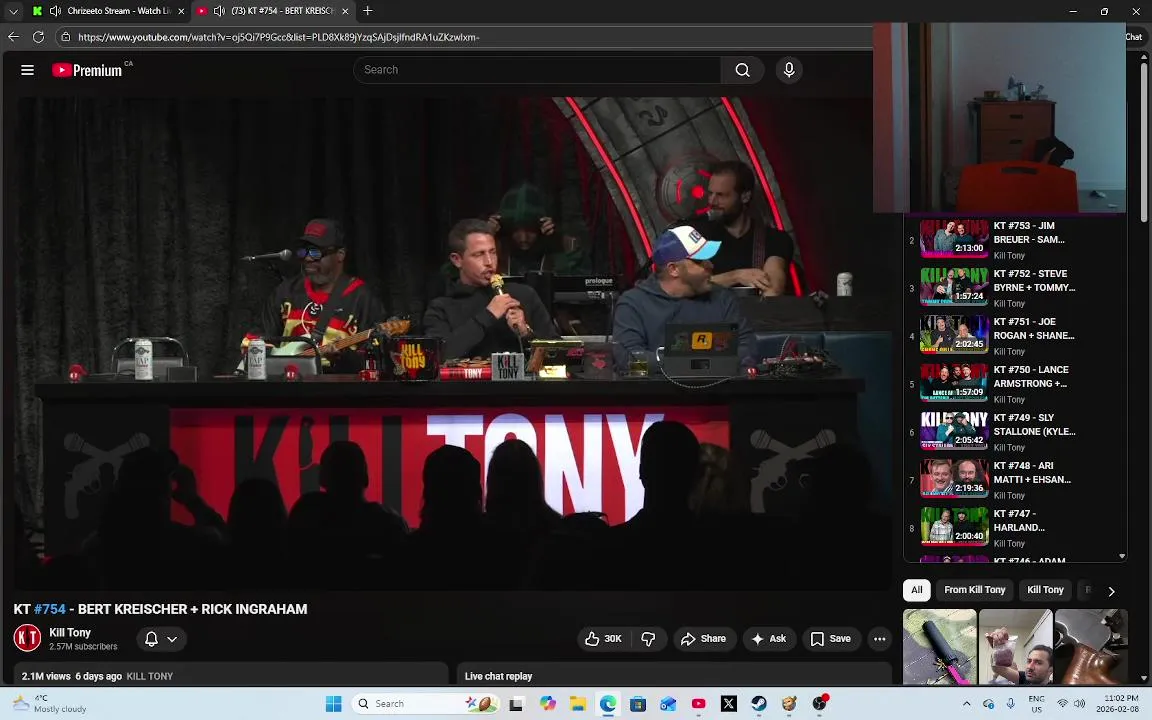The image size is (1152, 720).
Task: Share the KT #754 video
Action: pos(704,638)
